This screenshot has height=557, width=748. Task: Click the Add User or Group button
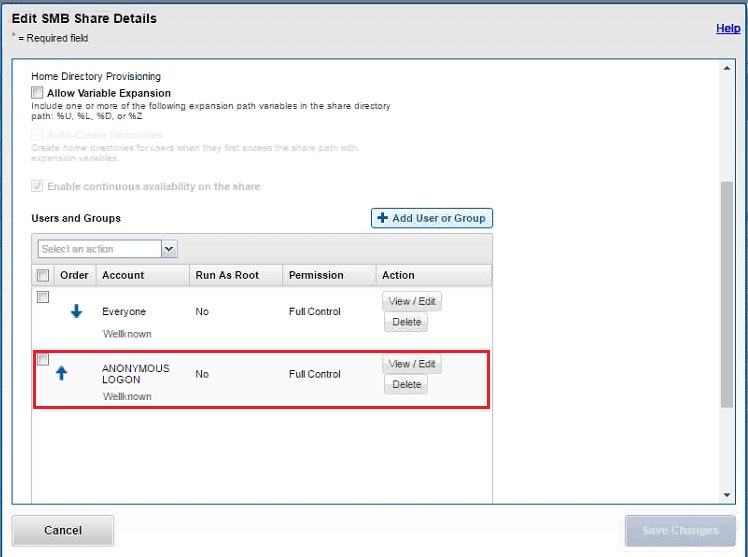432,218
